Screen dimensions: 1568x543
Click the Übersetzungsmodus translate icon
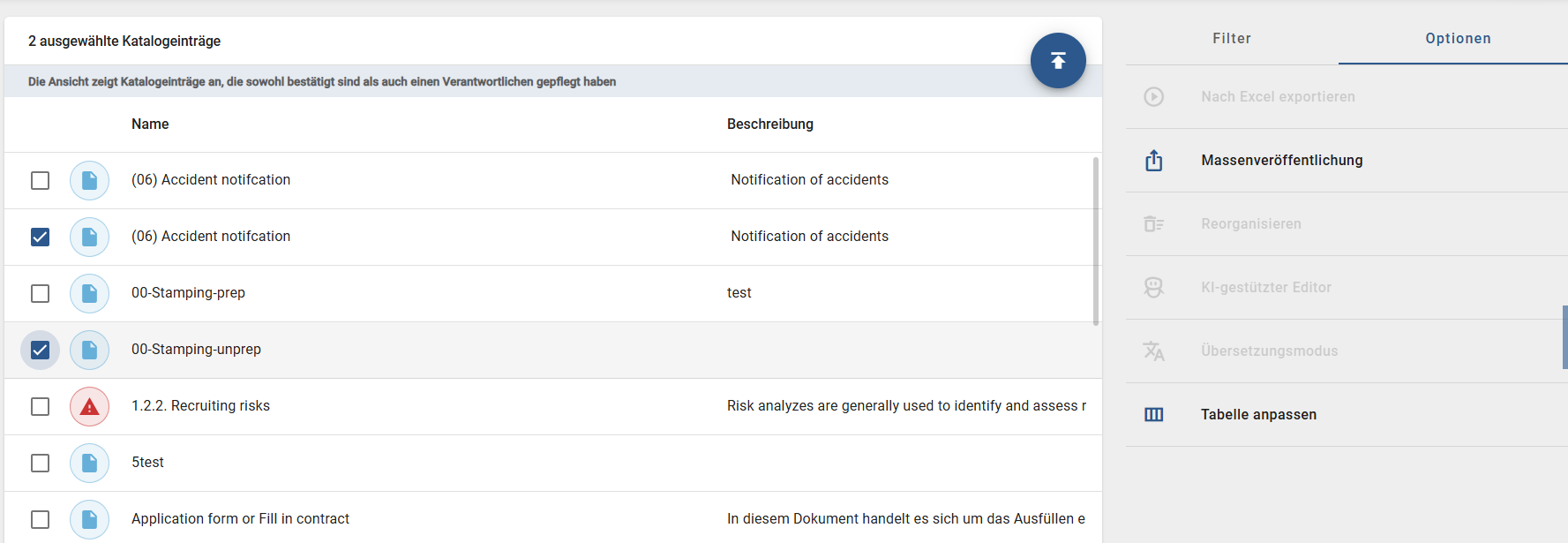[1153, 351]
